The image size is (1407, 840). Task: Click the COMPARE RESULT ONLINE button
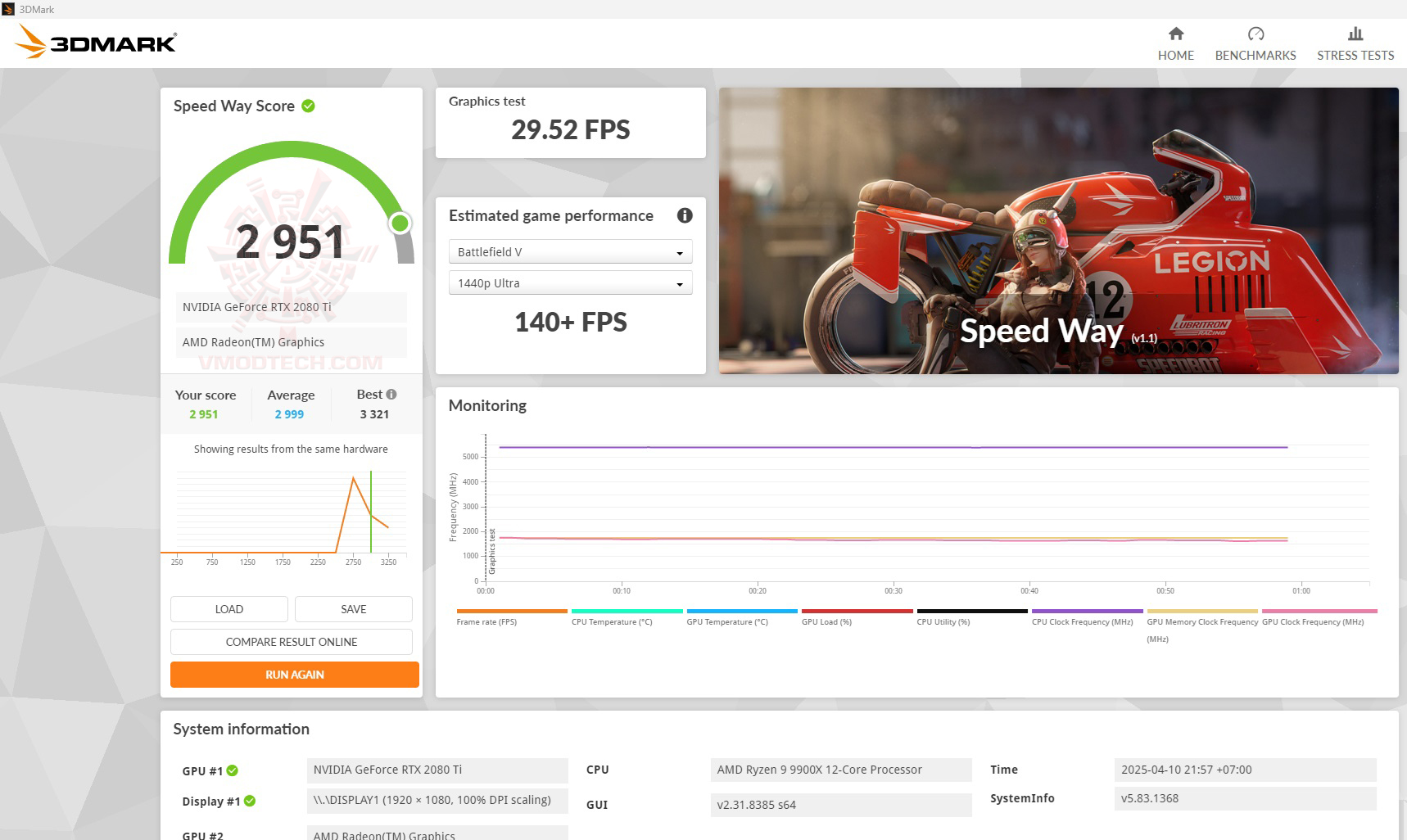(292, 642)
